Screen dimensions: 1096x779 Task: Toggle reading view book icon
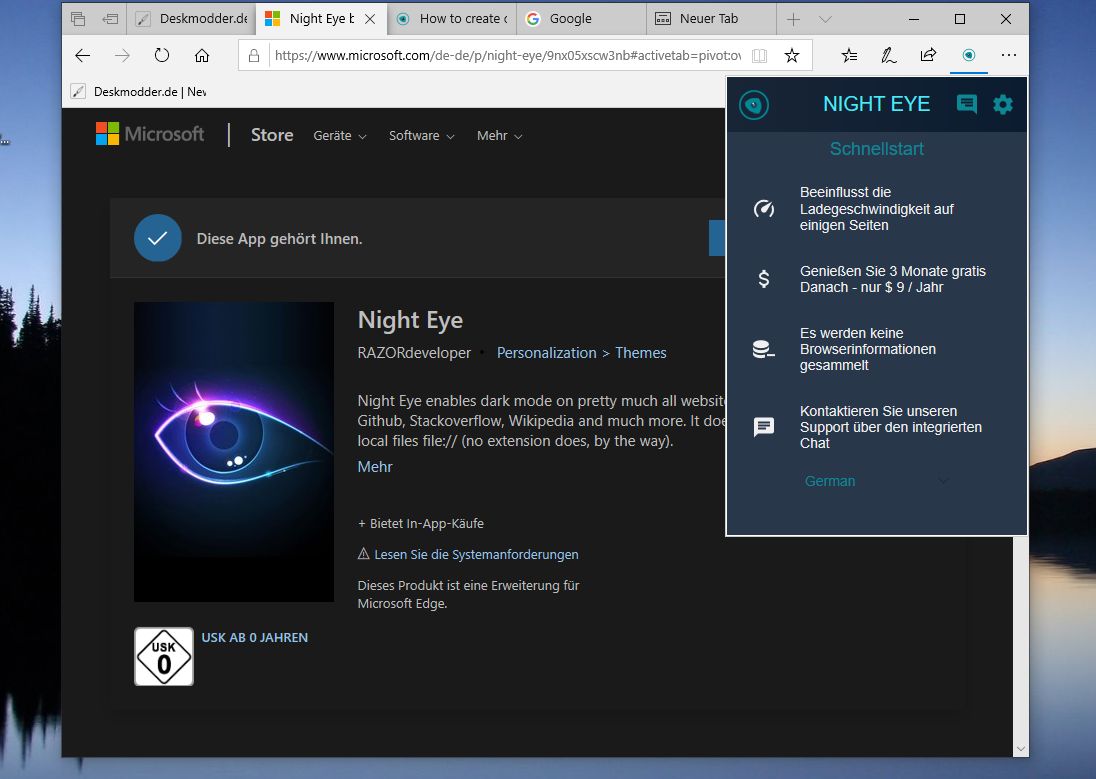pos(759,56)
